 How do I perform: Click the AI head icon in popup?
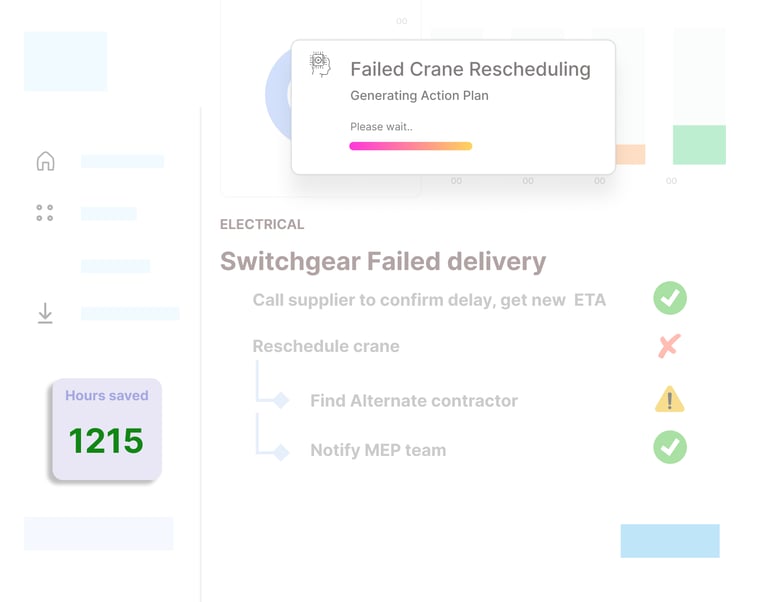coord(320,65)
